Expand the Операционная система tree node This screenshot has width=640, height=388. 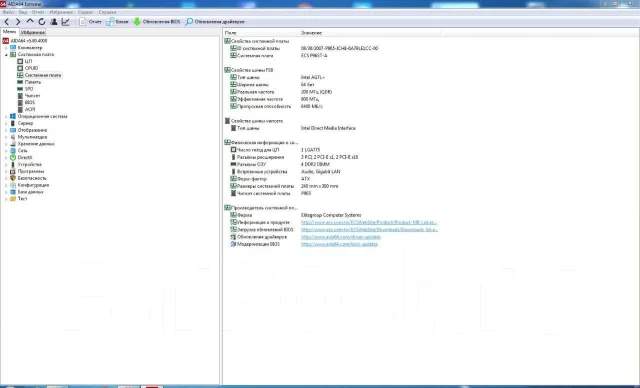click(6, 116)
